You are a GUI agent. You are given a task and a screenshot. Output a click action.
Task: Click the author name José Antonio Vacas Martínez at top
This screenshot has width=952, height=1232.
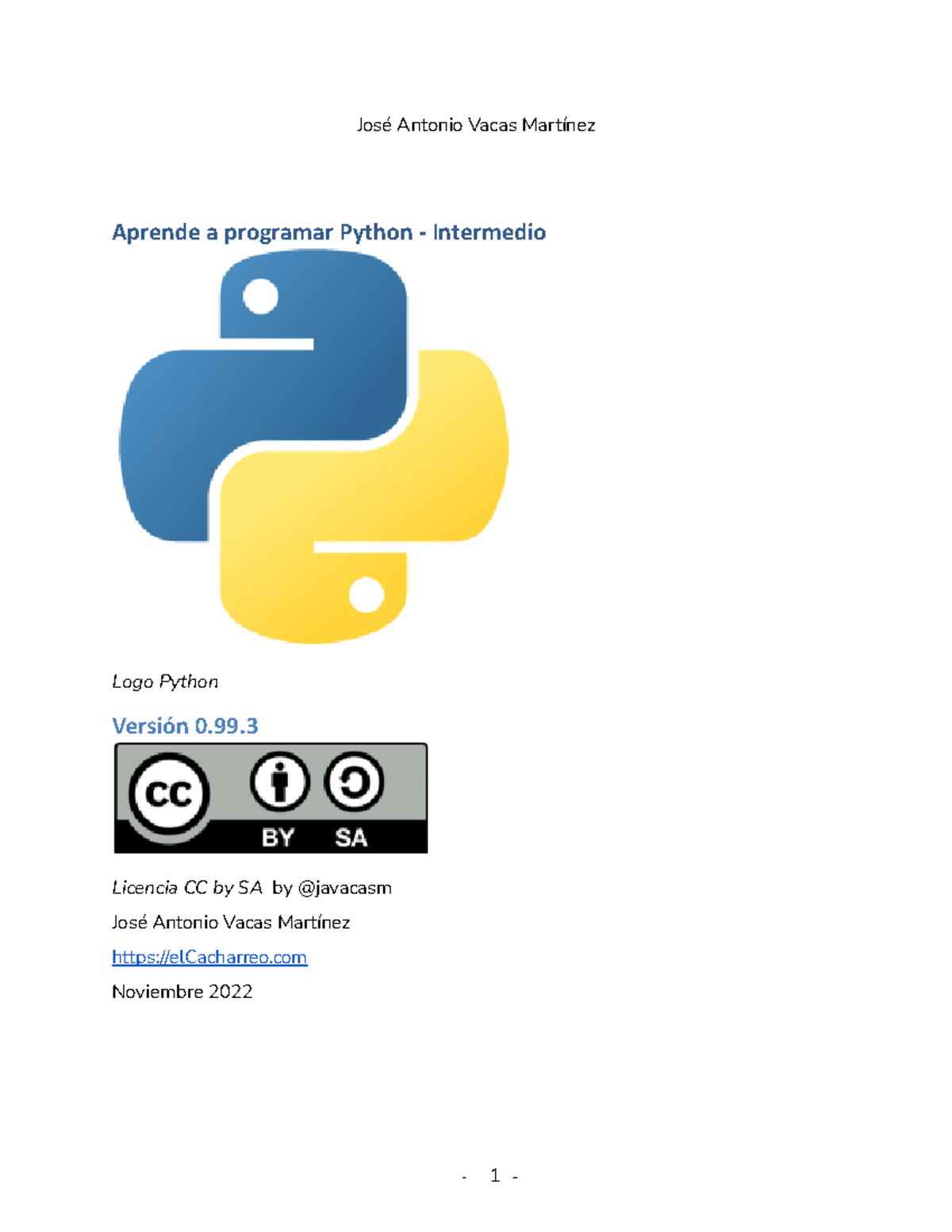pyautogui.click(x=476, y=125)
